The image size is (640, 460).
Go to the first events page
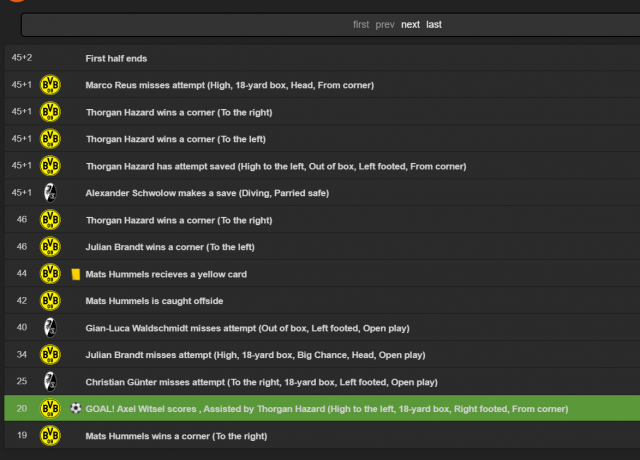pyautogui.click(x=361, y=24)
